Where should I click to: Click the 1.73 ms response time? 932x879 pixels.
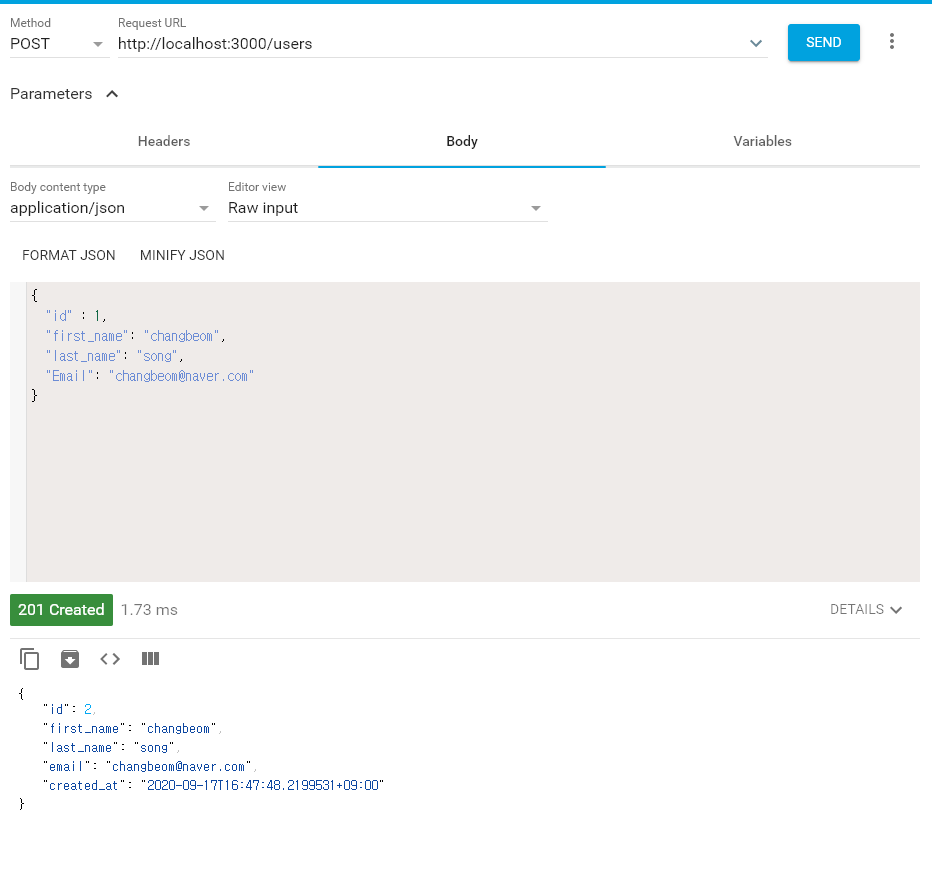(149, 610)
